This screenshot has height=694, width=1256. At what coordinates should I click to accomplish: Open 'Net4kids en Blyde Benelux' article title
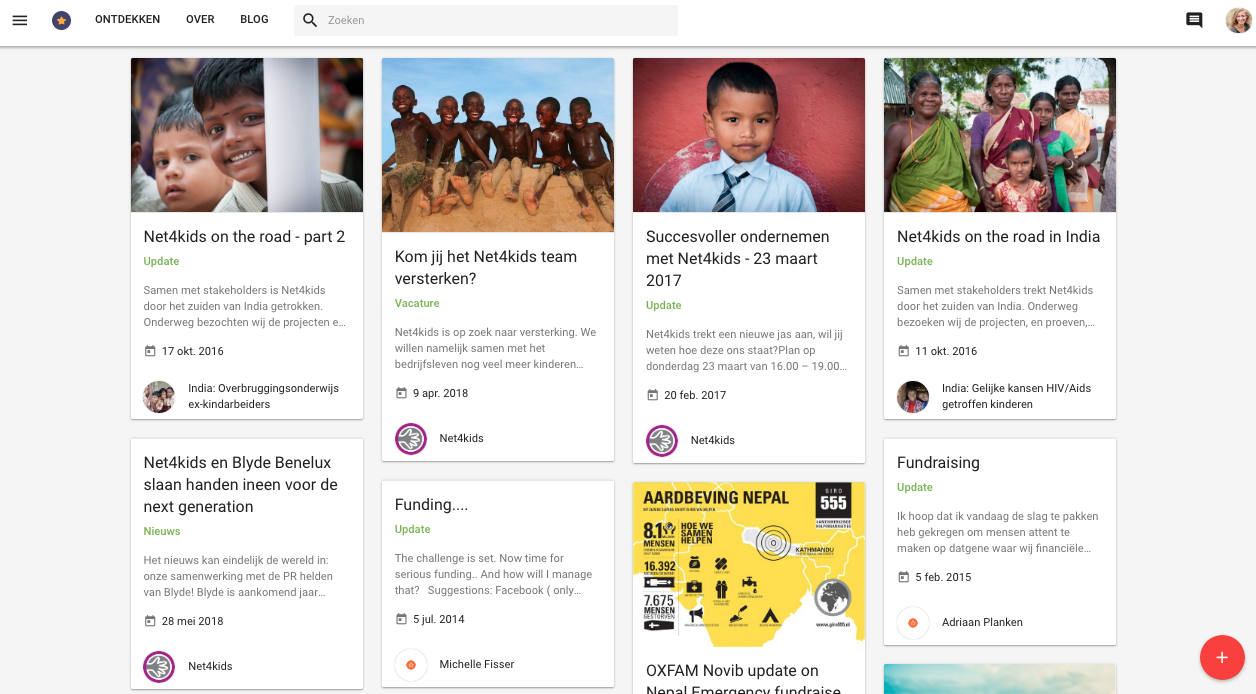241,485
